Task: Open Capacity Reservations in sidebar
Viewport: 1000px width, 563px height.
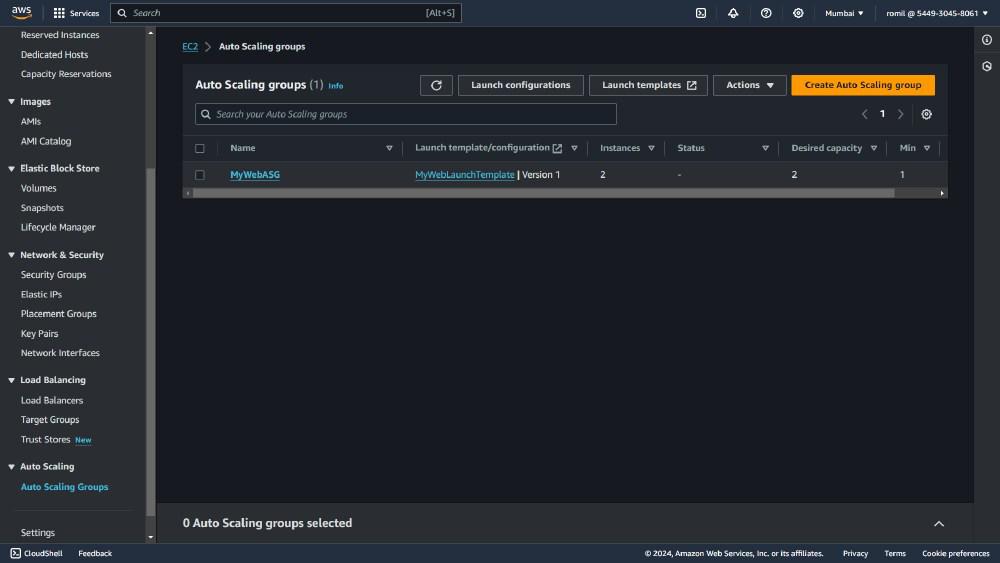Action: 66,74
